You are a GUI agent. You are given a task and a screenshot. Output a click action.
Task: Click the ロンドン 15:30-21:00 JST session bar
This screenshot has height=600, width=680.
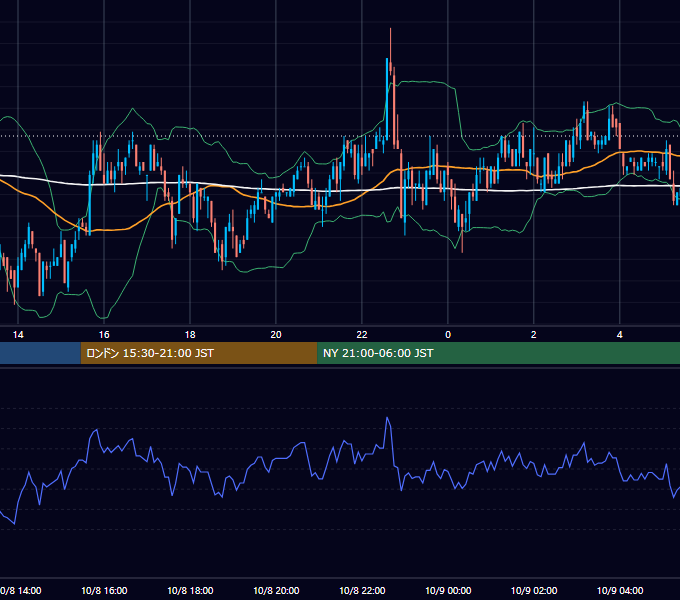[x=199, y=353]
